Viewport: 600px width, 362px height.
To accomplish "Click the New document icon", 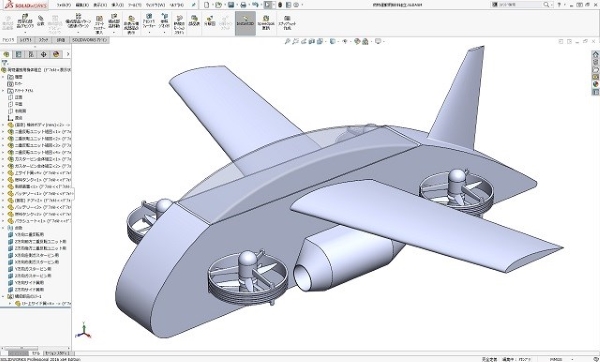I will (x=207, y=5).
